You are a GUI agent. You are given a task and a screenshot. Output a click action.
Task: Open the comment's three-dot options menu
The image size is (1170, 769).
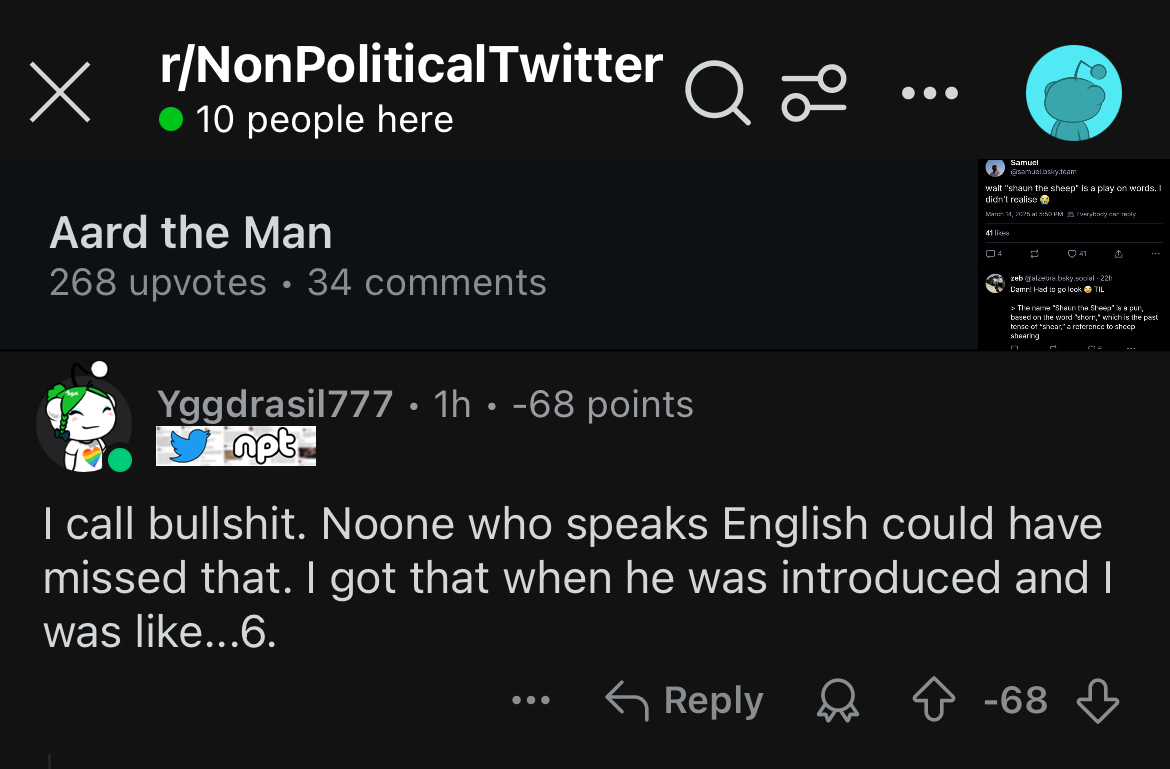(531, 700)
